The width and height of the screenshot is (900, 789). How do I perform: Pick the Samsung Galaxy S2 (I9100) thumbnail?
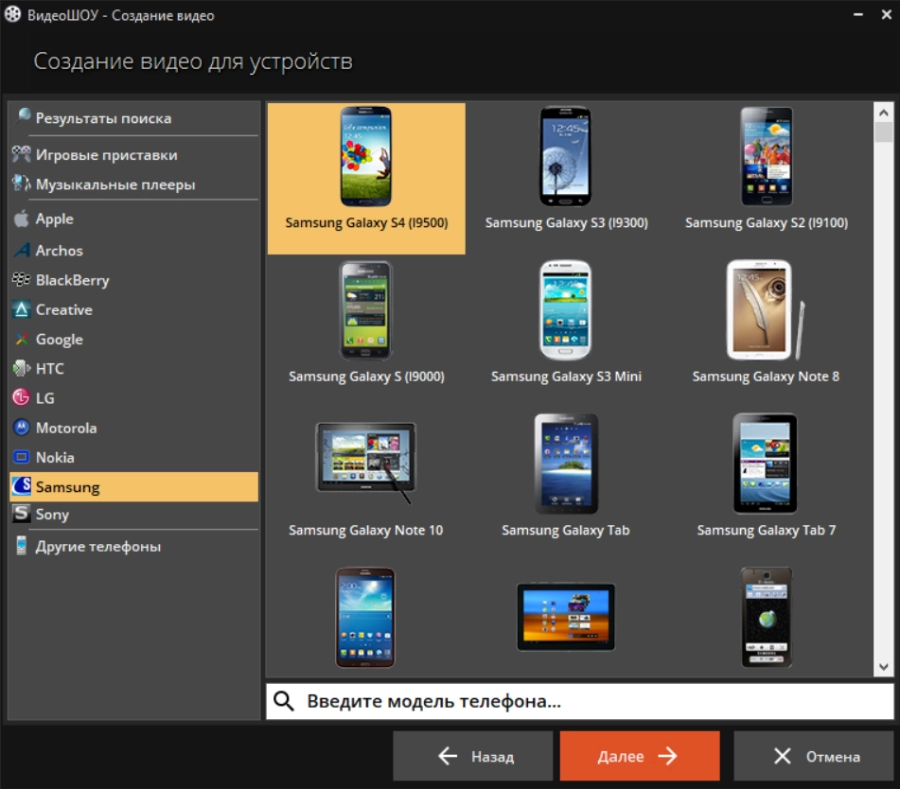tap(766, 156)
